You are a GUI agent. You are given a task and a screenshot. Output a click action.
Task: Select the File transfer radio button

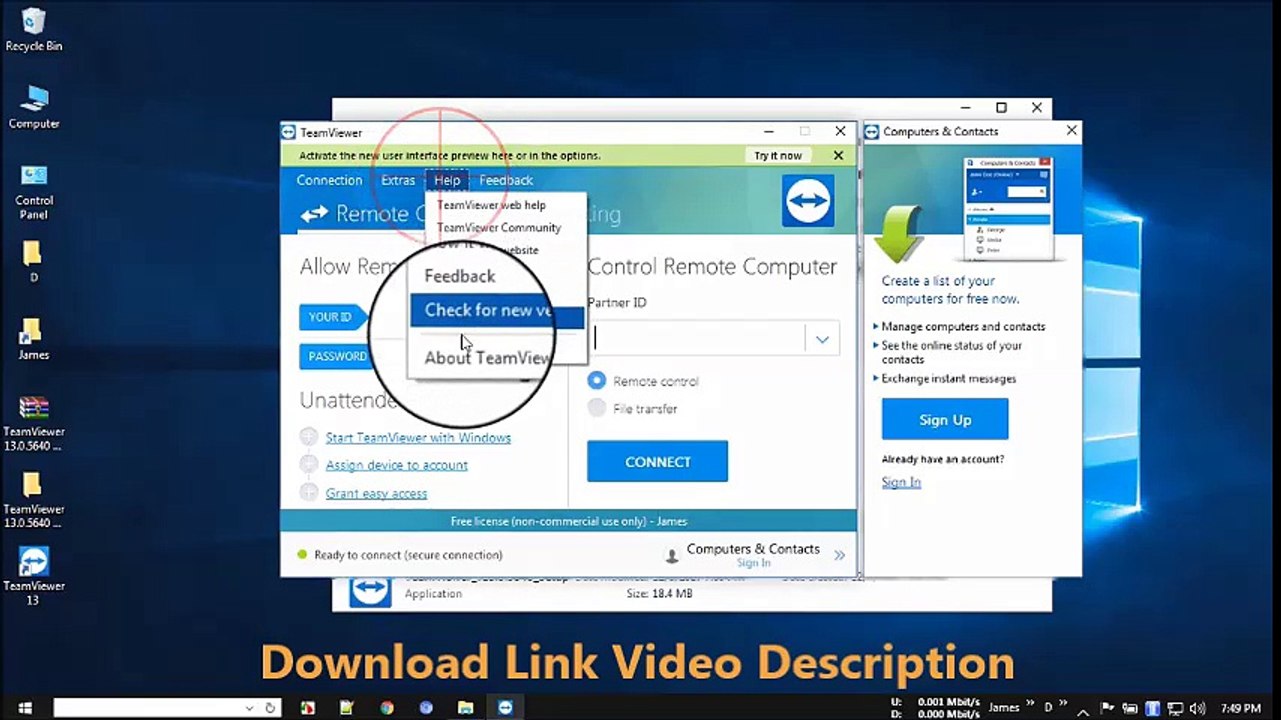[597, 407]
